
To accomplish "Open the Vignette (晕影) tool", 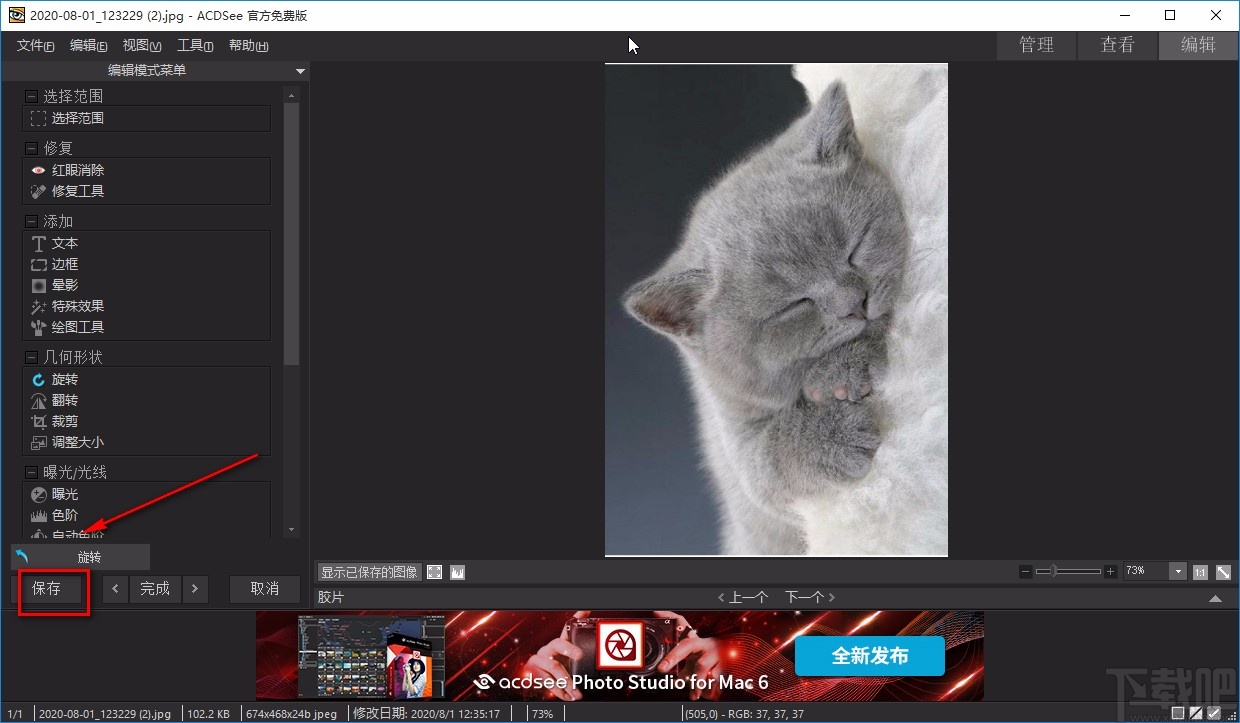I will [x=64, y=285].
